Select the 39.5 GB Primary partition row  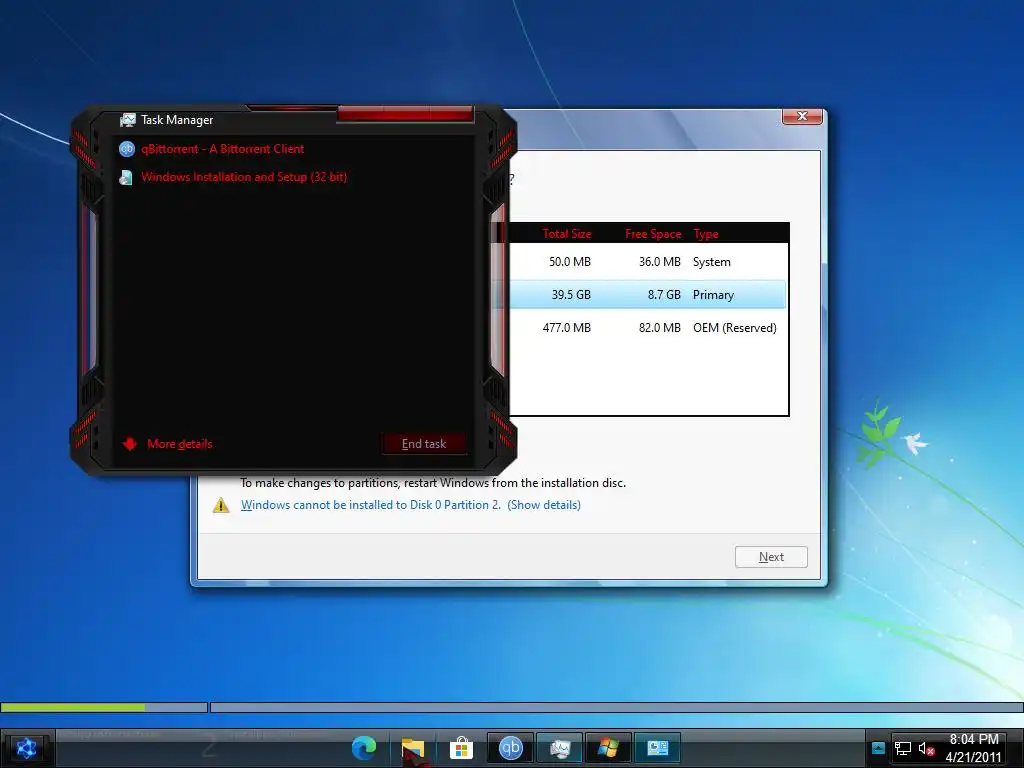click(647, 295)
